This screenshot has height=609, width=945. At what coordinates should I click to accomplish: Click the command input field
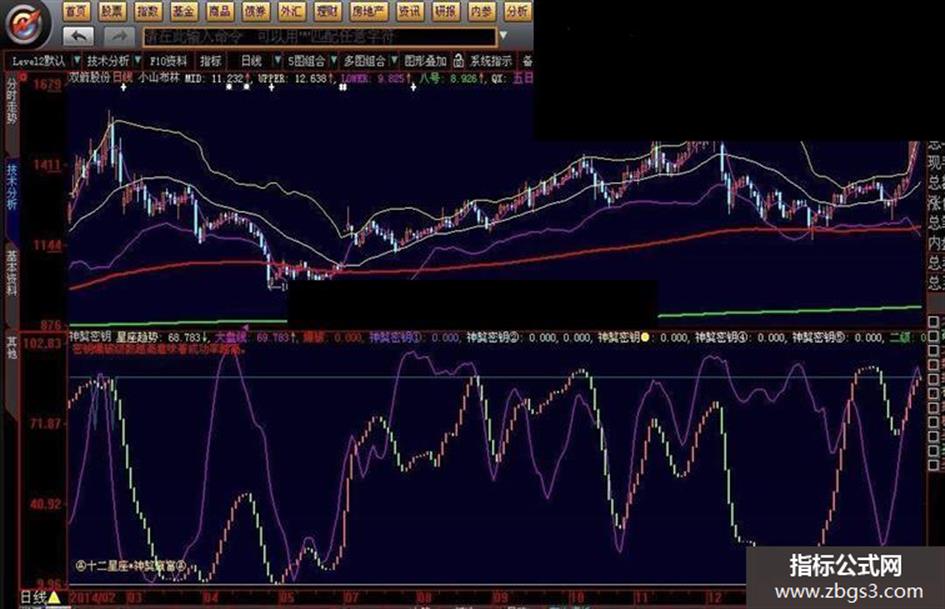pyautogui.click(x=320, y=37)
